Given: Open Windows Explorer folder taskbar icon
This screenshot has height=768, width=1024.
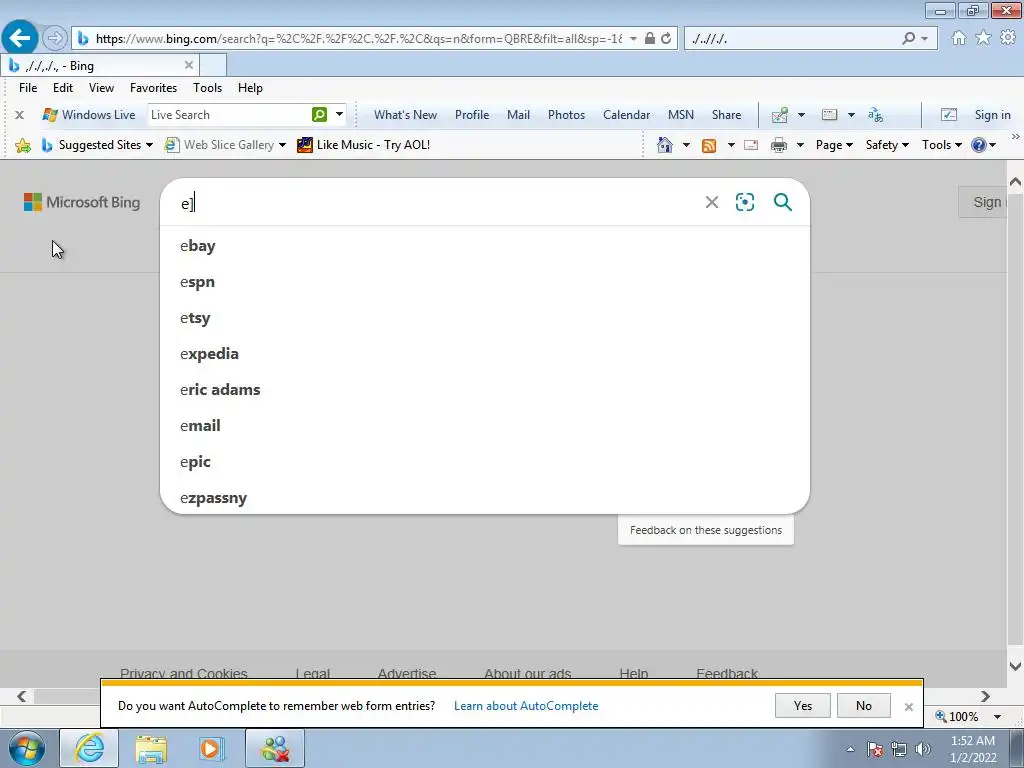Looking at the screenshot, I should (x=152, y=749).
